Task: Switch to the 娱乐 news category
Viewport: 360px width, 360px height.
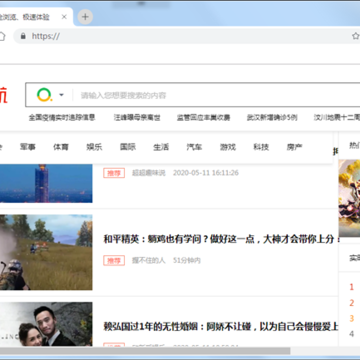Action: [x=94, y=147]
